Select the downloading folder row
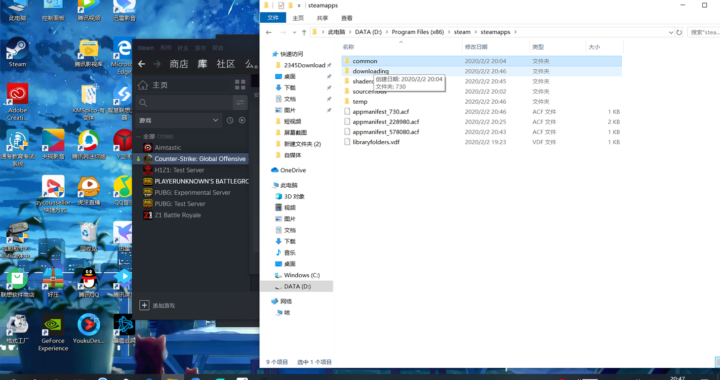 [x=482, y=71]
